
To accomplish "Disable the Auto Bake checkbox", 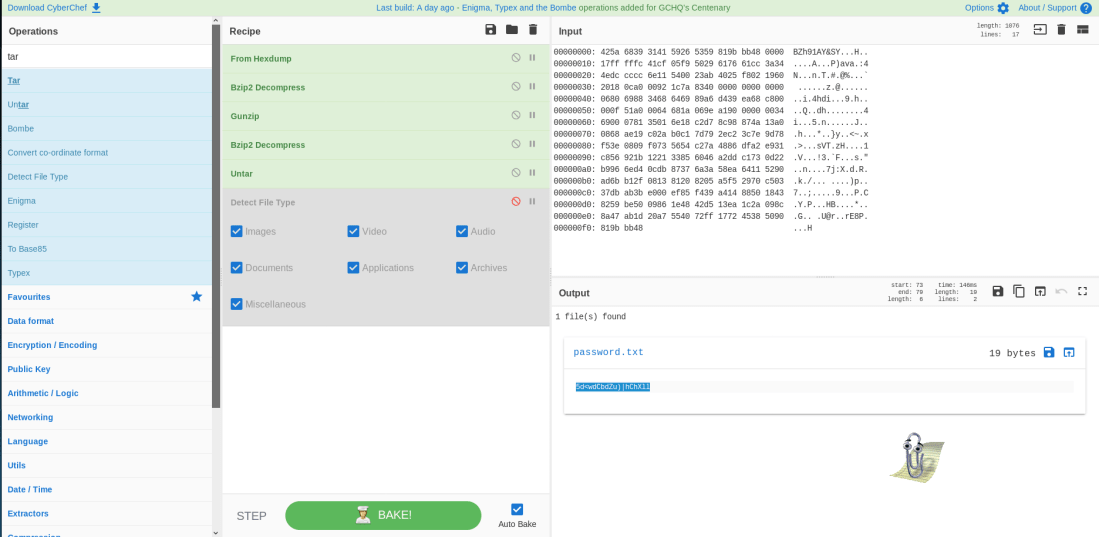I will [x=517, y=509].
